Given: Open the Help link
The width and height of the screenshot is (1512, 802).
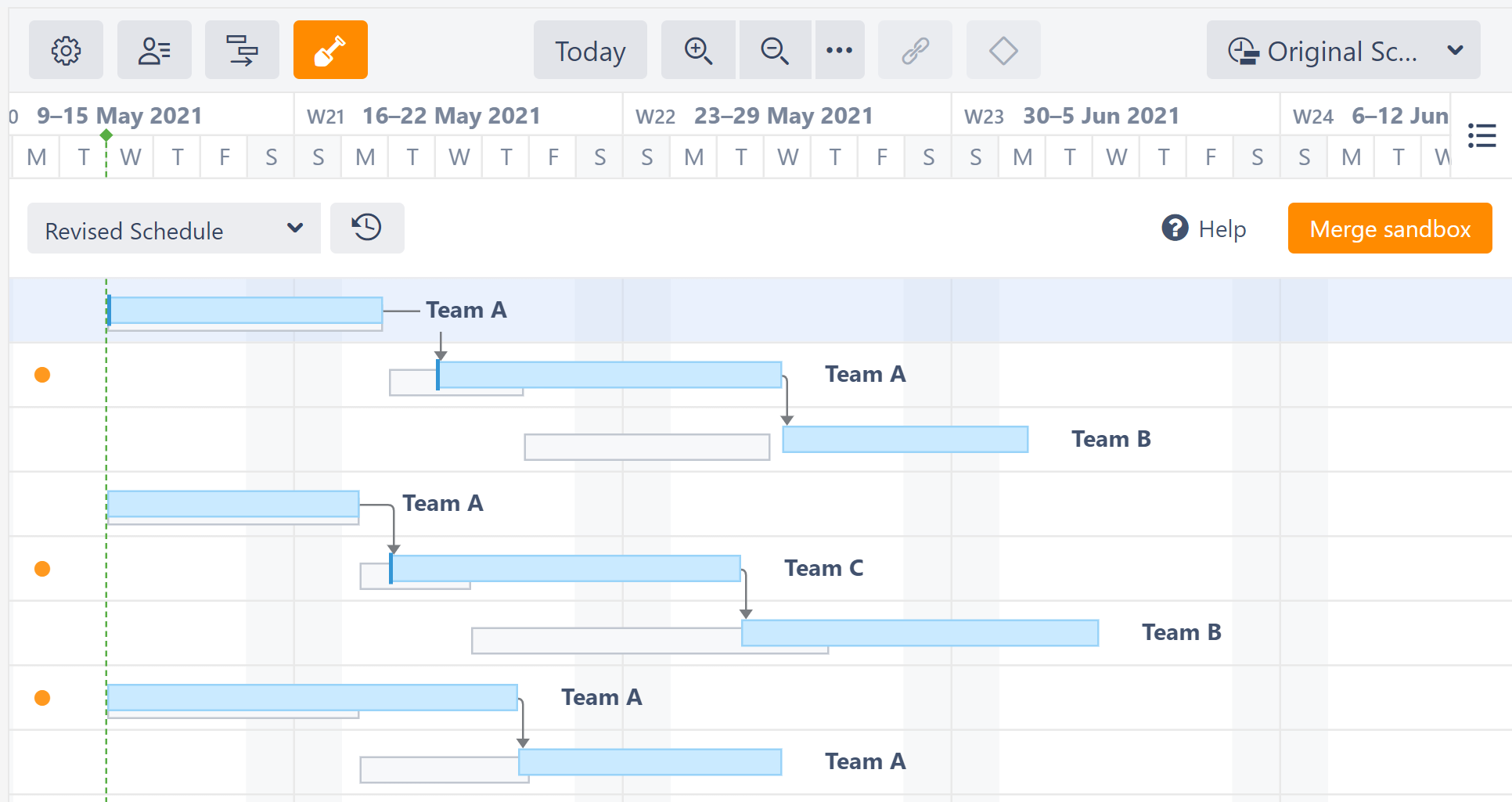Looking at the screenshot, I should pos(1204,228).
